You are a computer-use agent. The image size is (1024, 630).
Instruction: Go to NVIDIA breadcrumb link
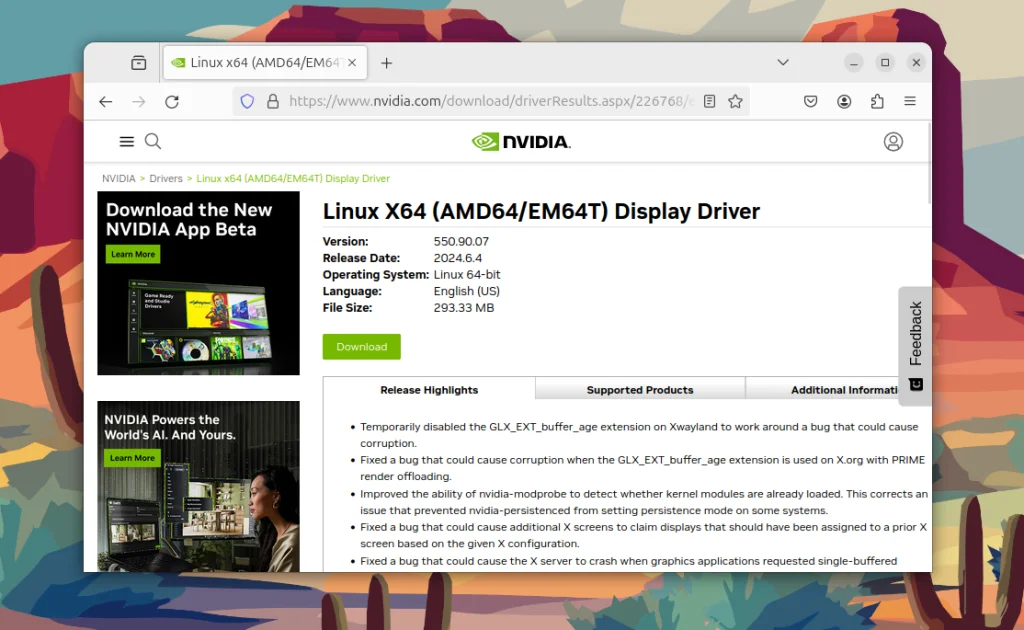click(118, 178)
